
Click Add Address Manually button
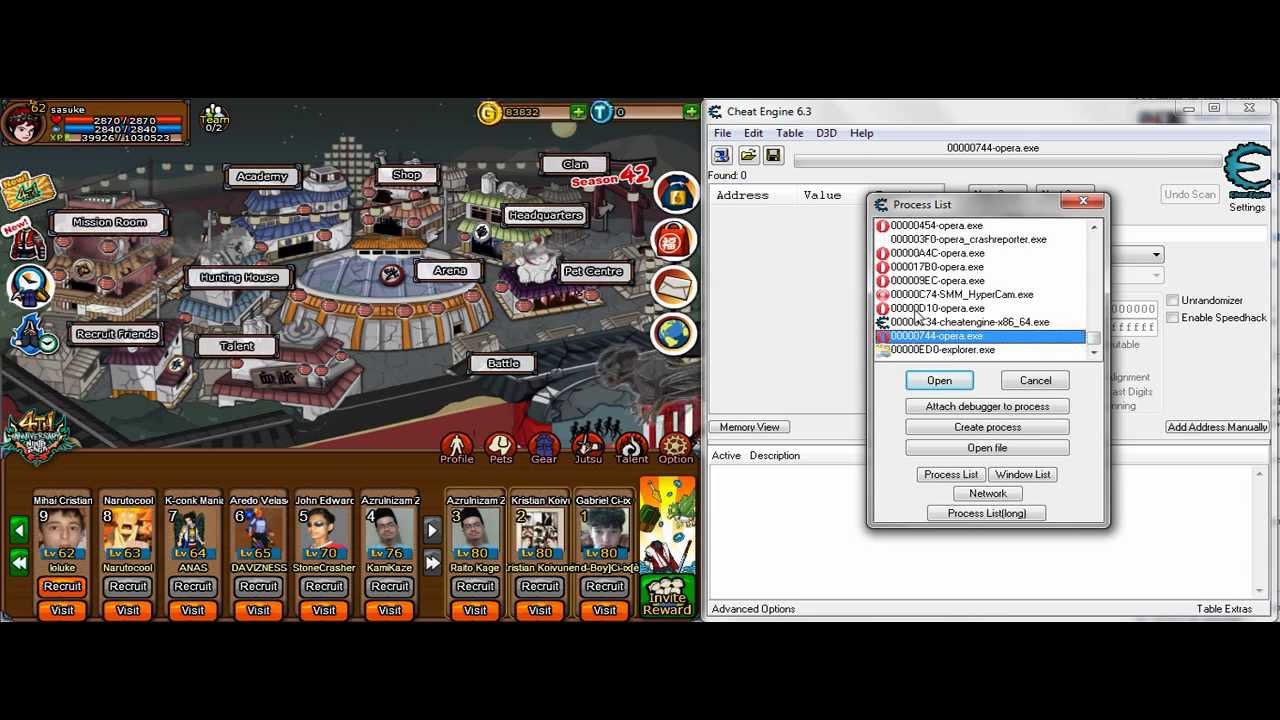tap(1217, 427)
